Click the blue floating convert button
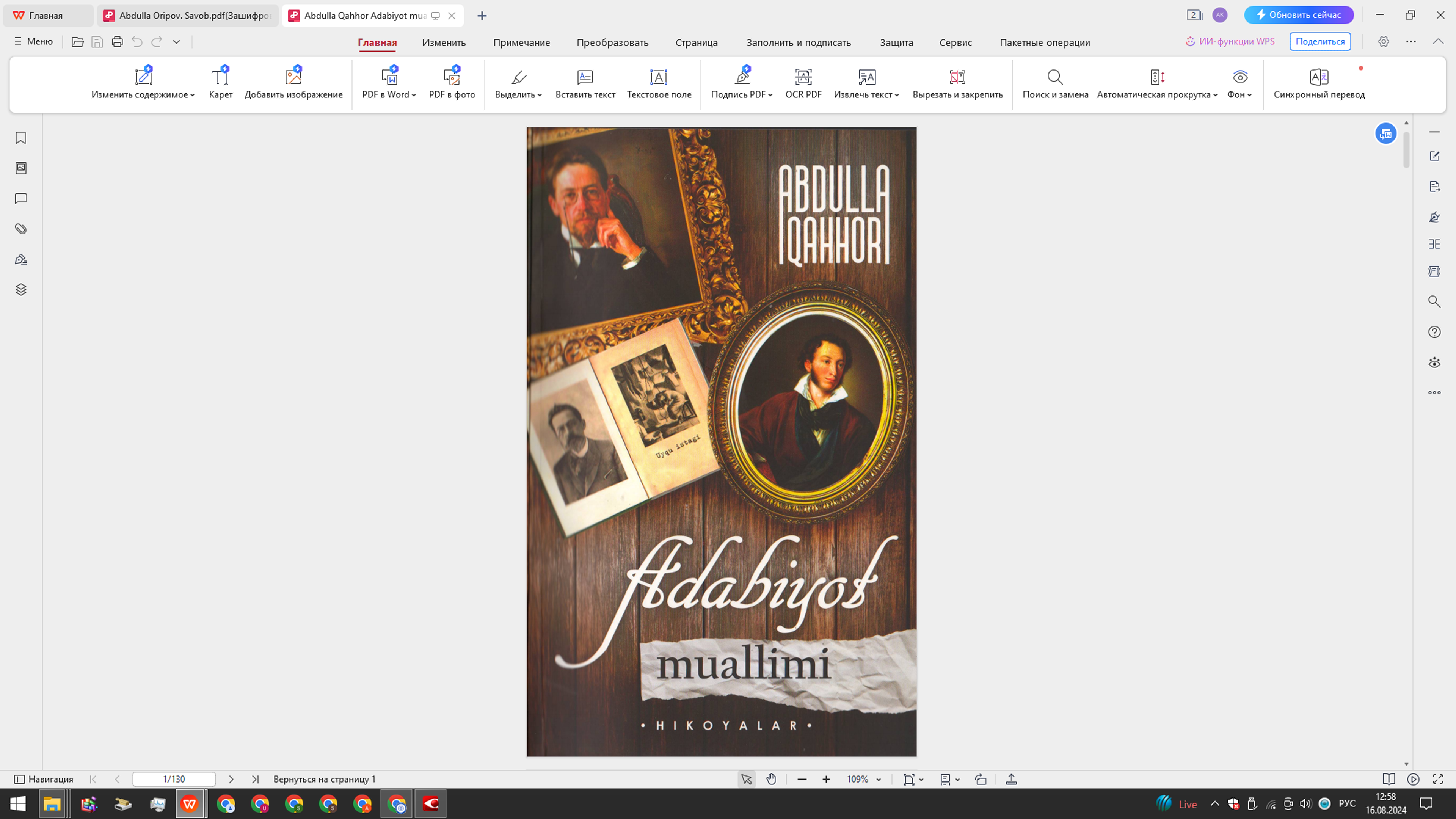 coord(1385,133)
